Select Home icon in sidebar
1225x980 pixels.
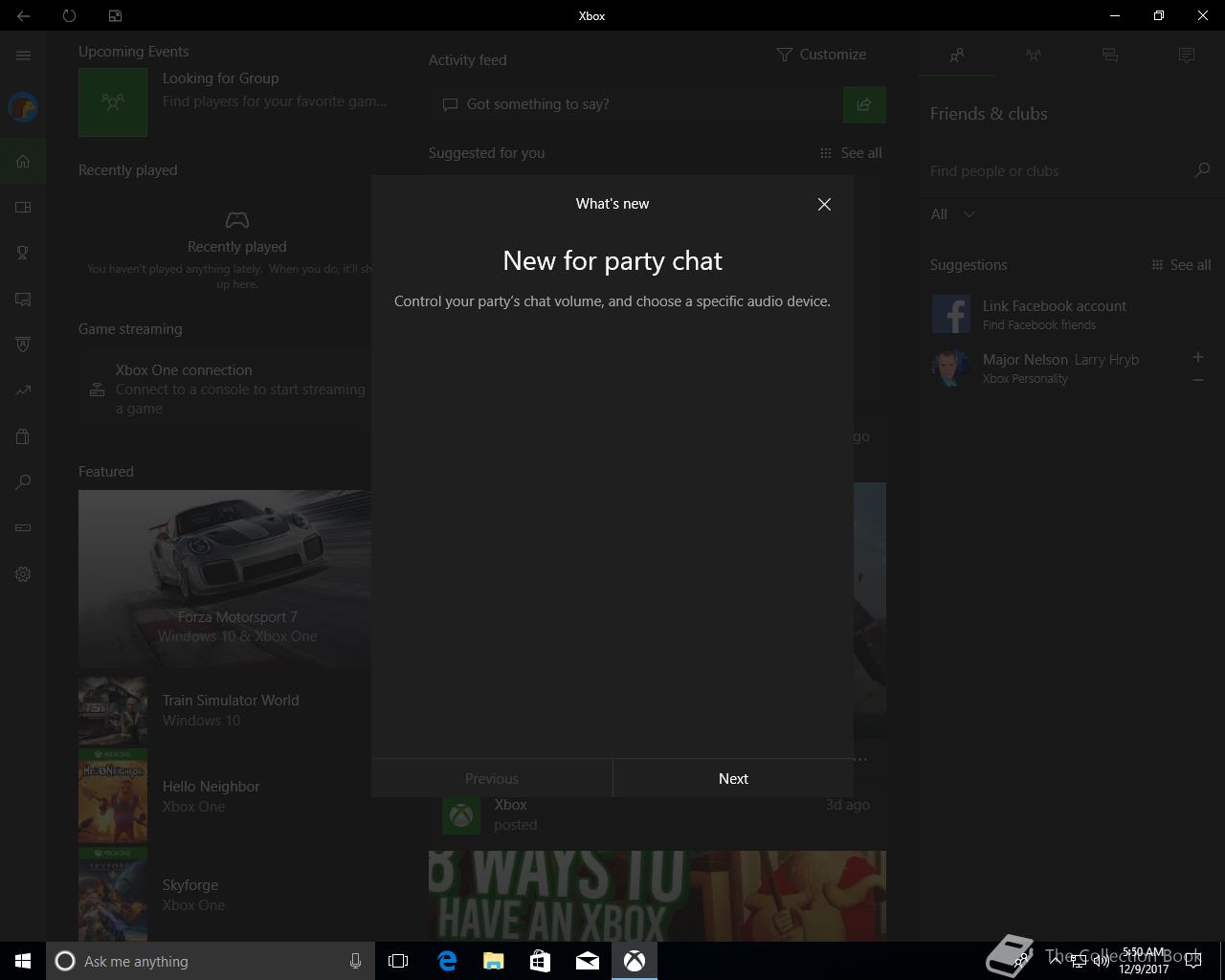click(23, 161)
